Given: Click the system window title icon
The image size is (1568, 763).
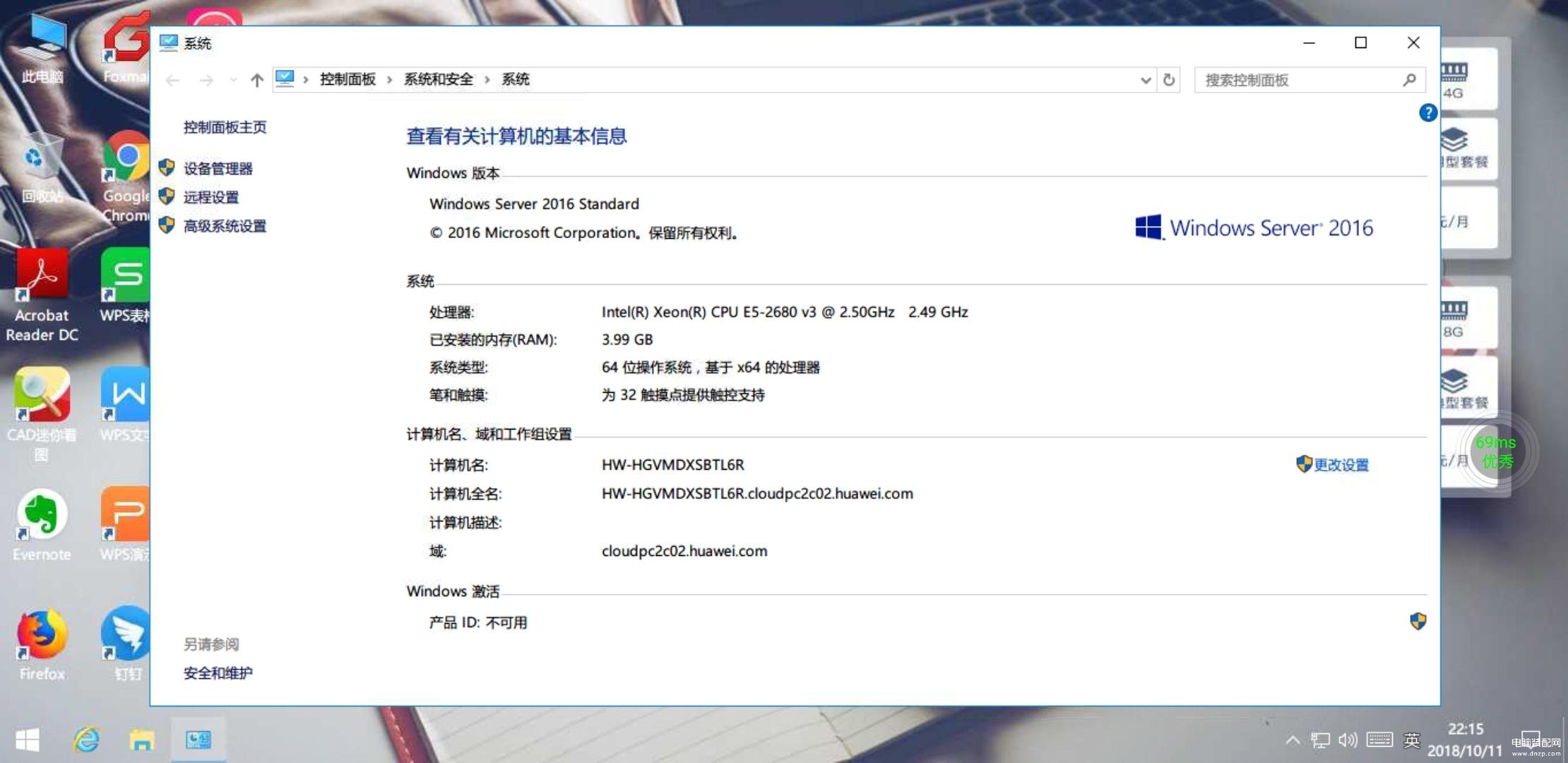Looking at the screenshot, I should [169, 42].
